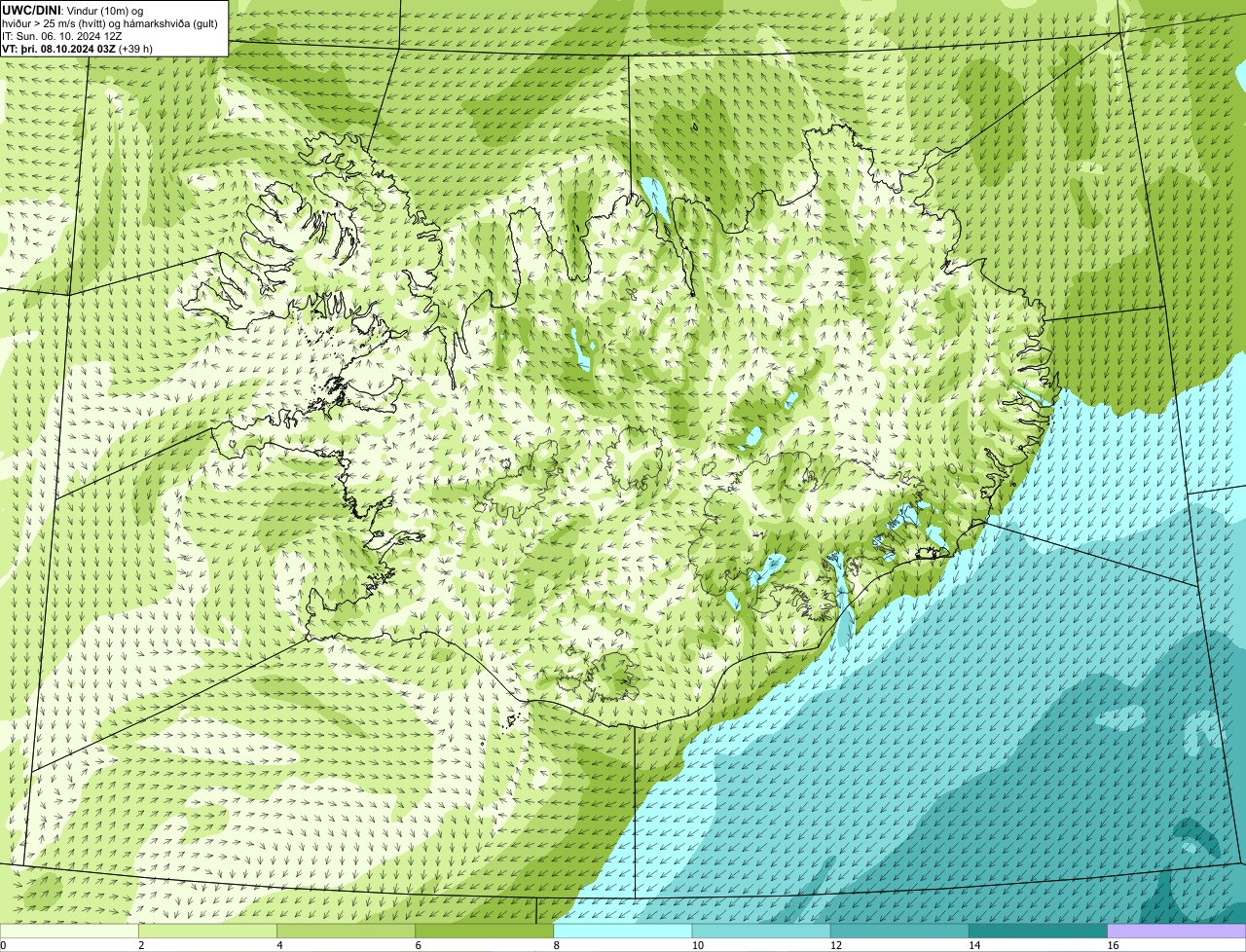Click the 8–10 m/s pale cyan legend swatch
This screenshot has height=952, width=1246.
pyautogui.click(x=622, y=931)
